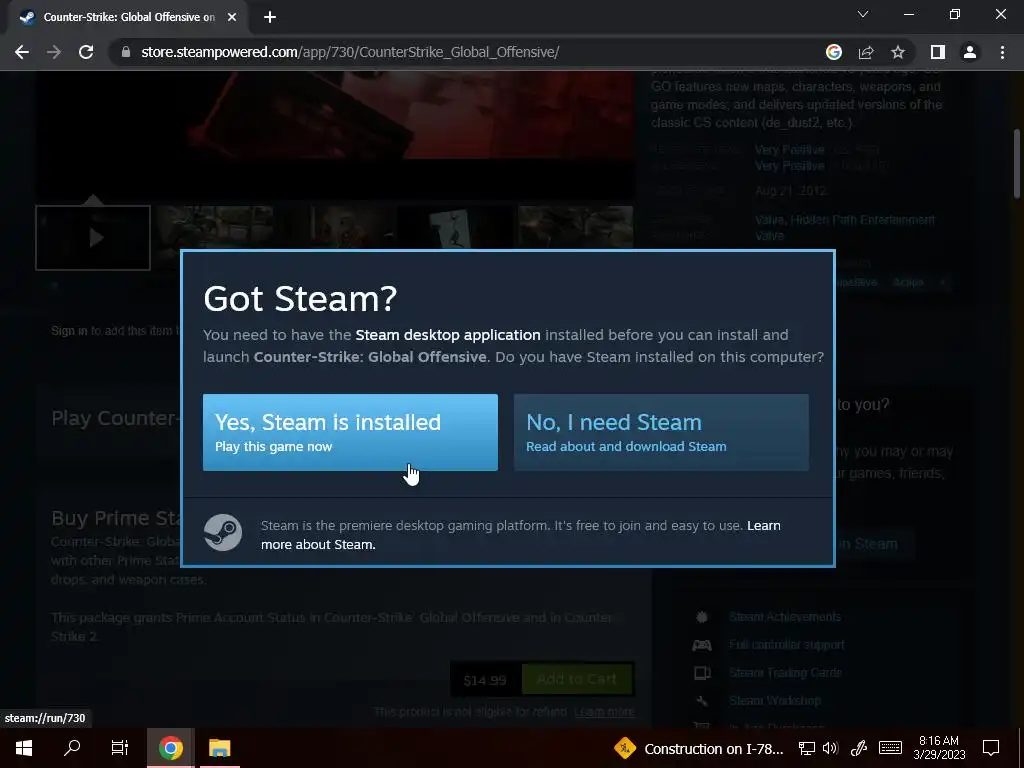The image size is (1024, 768).
Task: Open the clock showing 8:16 AM
Action: 939,748
